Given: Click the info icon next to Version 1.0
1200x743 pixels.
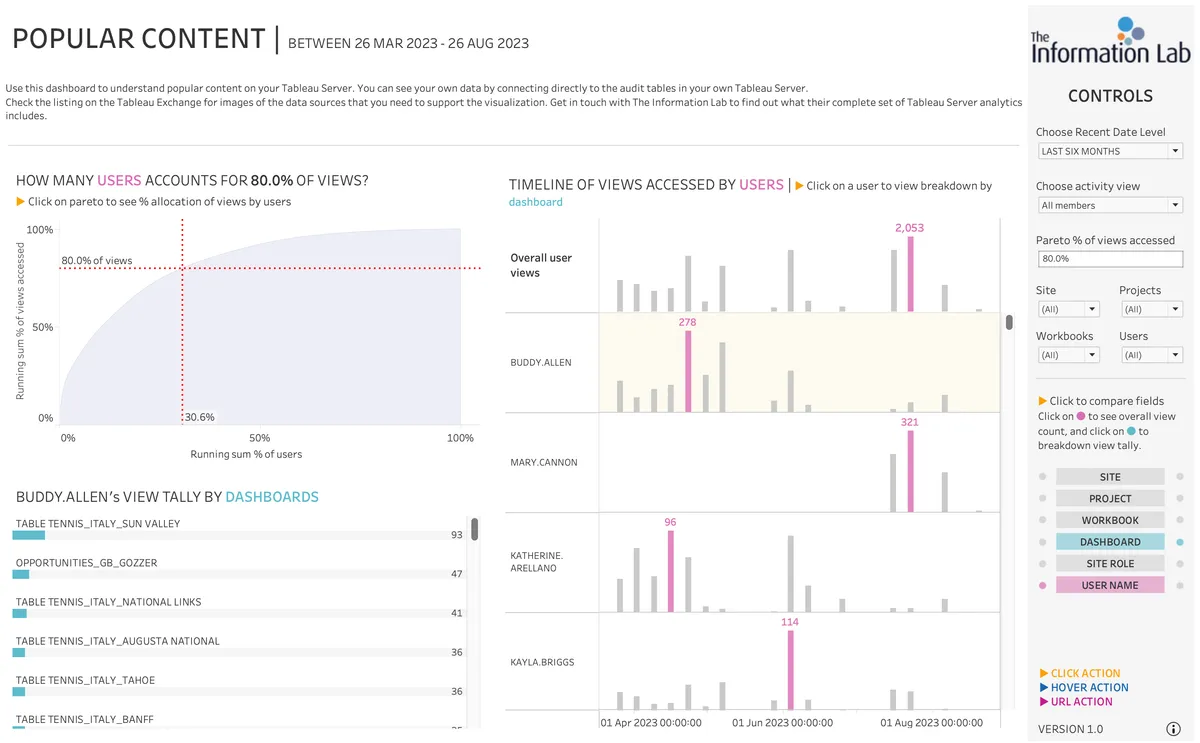Looking at the screenshot, I should (x=1174, y=729).
